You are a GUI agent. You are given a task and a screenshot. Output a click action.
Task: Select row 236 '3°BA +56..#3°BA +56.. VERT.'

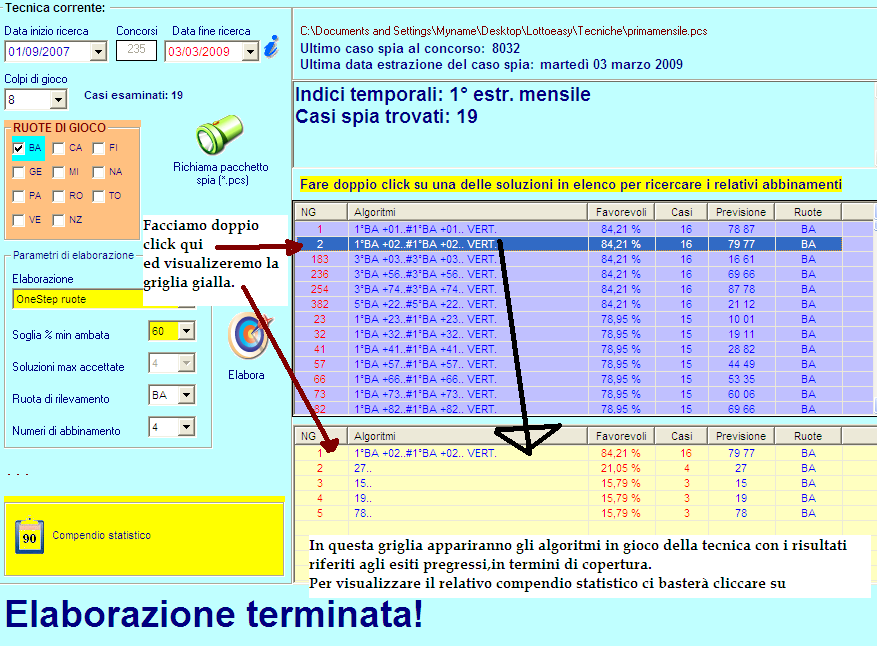(x=568, y=274)
